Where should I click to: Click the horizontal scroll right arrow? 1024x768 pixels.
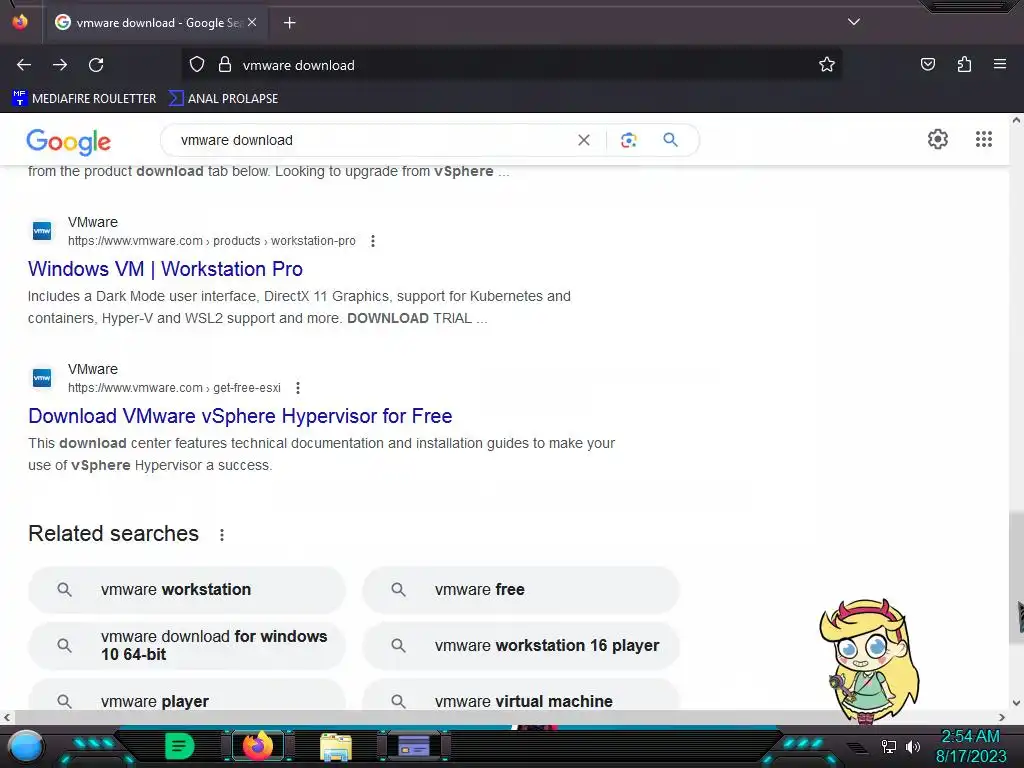1002,717
